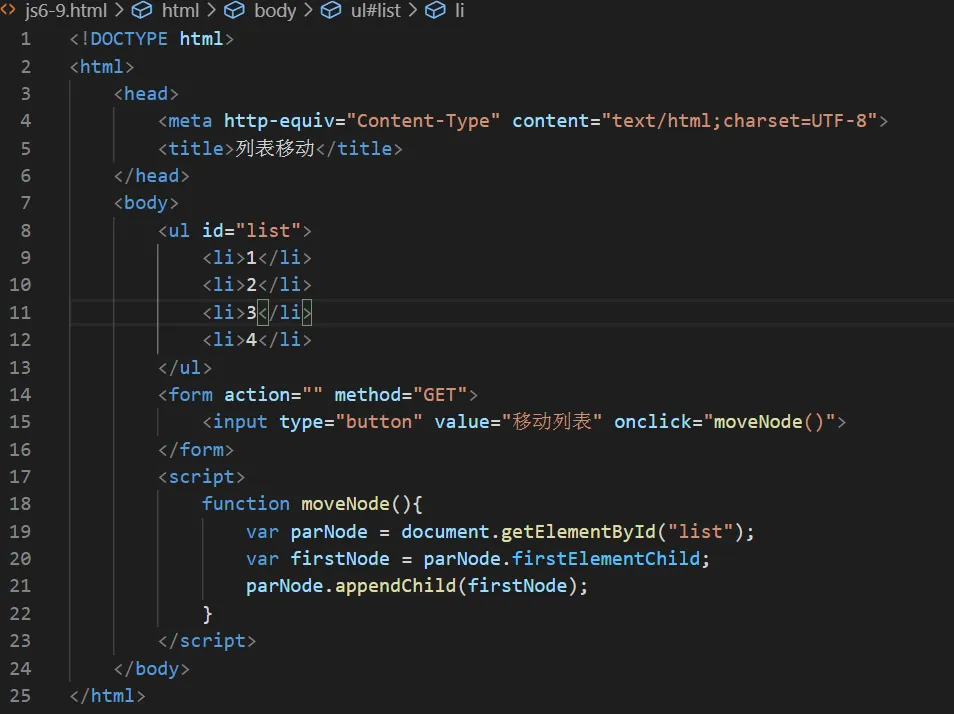Click the closing </html> tag on line 25
The width and height of the screenshot is (954, 714).
coord(108,696)
